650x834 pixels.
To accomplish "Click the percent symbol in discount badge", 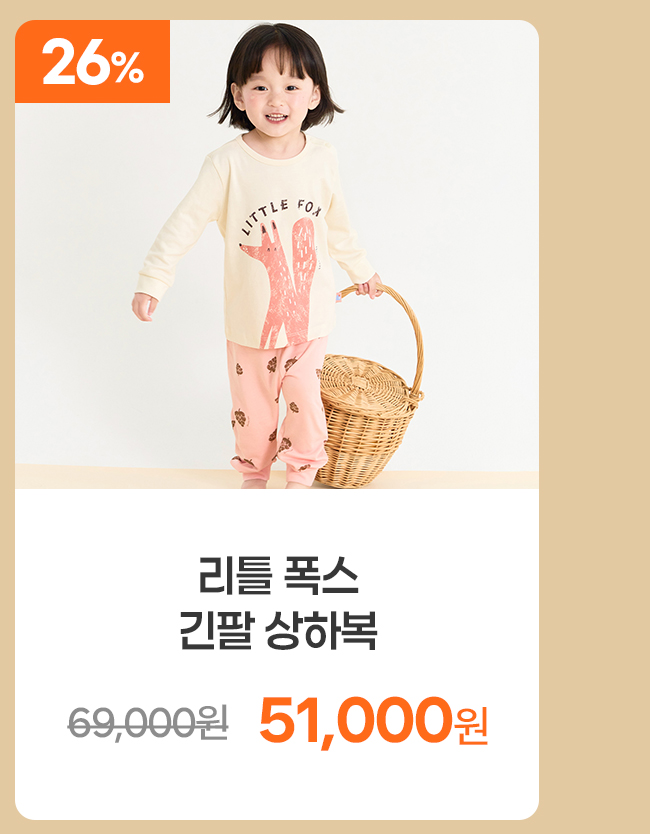I will point(129,68).
